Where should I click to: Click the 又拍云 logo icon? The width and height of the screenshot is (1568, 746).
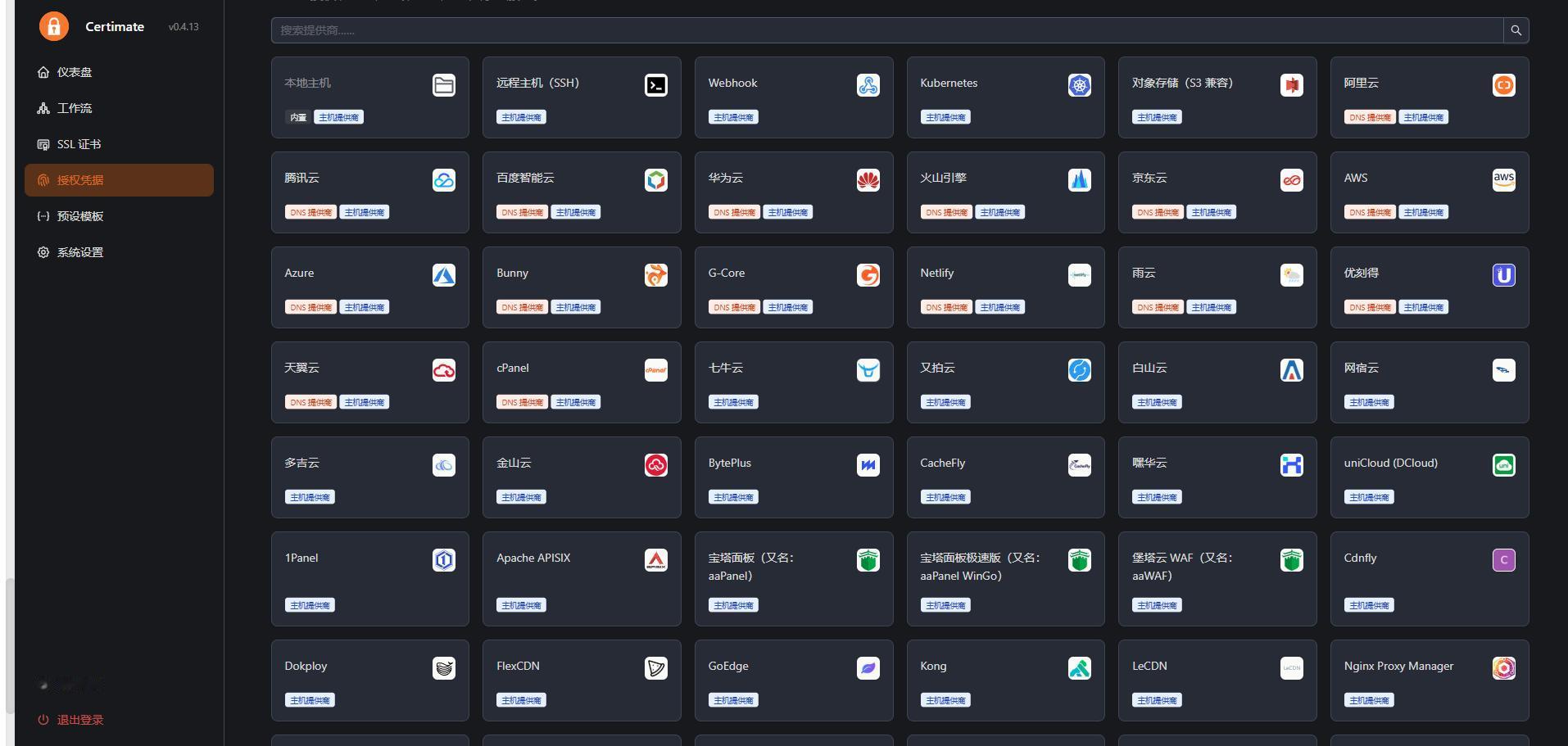(1080, 370)
